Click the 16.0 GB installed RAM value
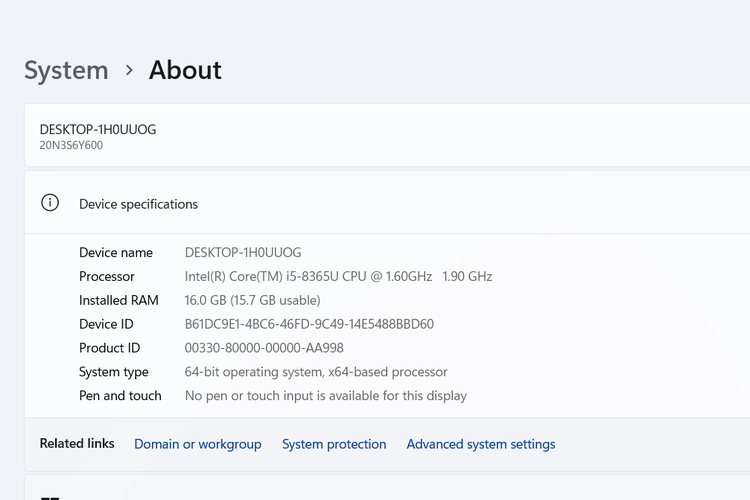 252,300
